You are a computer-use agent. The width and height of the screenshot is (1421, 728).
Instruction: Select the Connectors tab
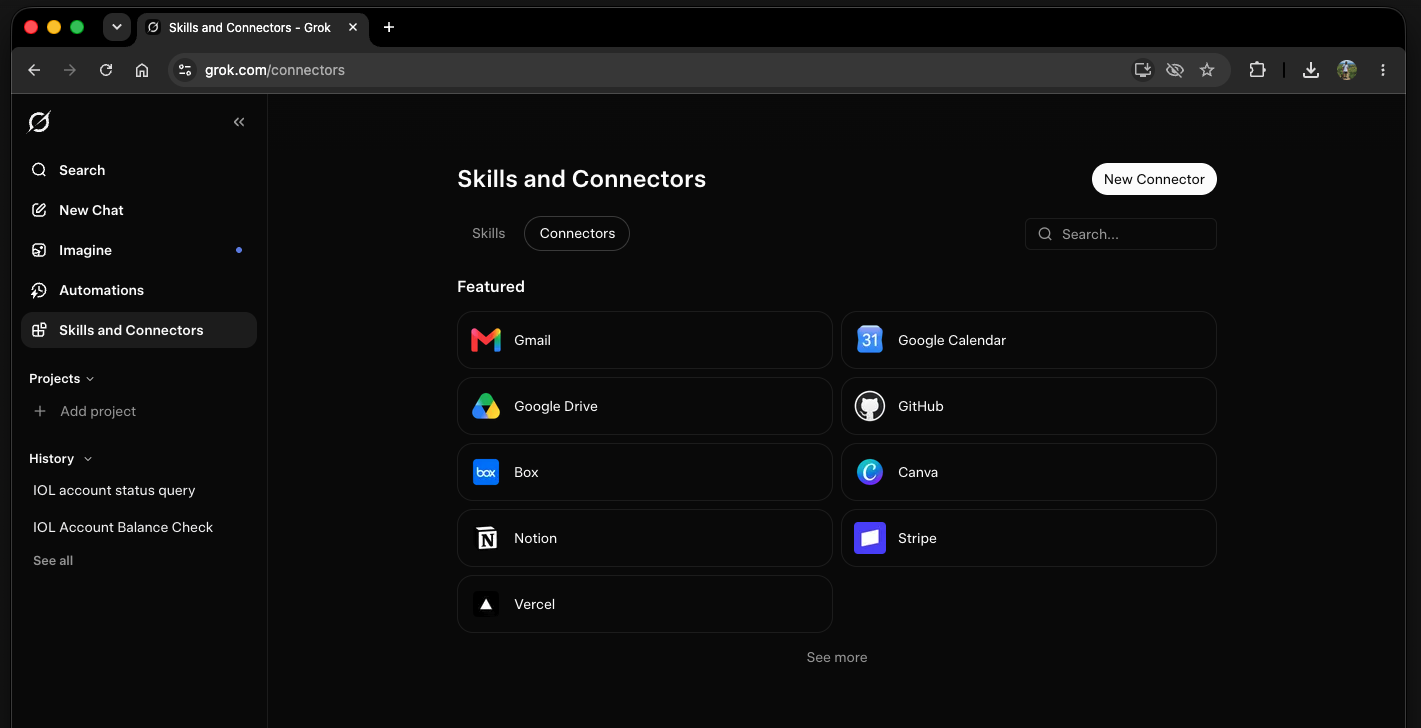[577, 233]
